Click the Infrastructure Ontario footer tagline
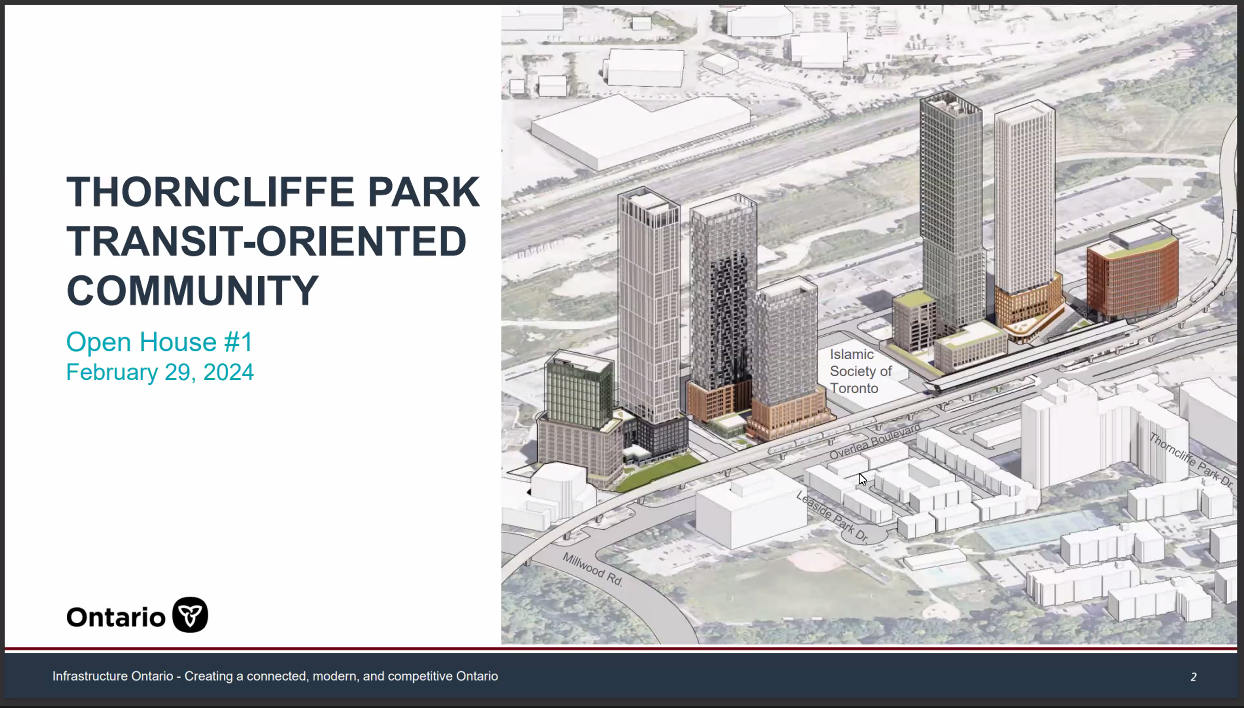1244x708 pixels. 275,677
